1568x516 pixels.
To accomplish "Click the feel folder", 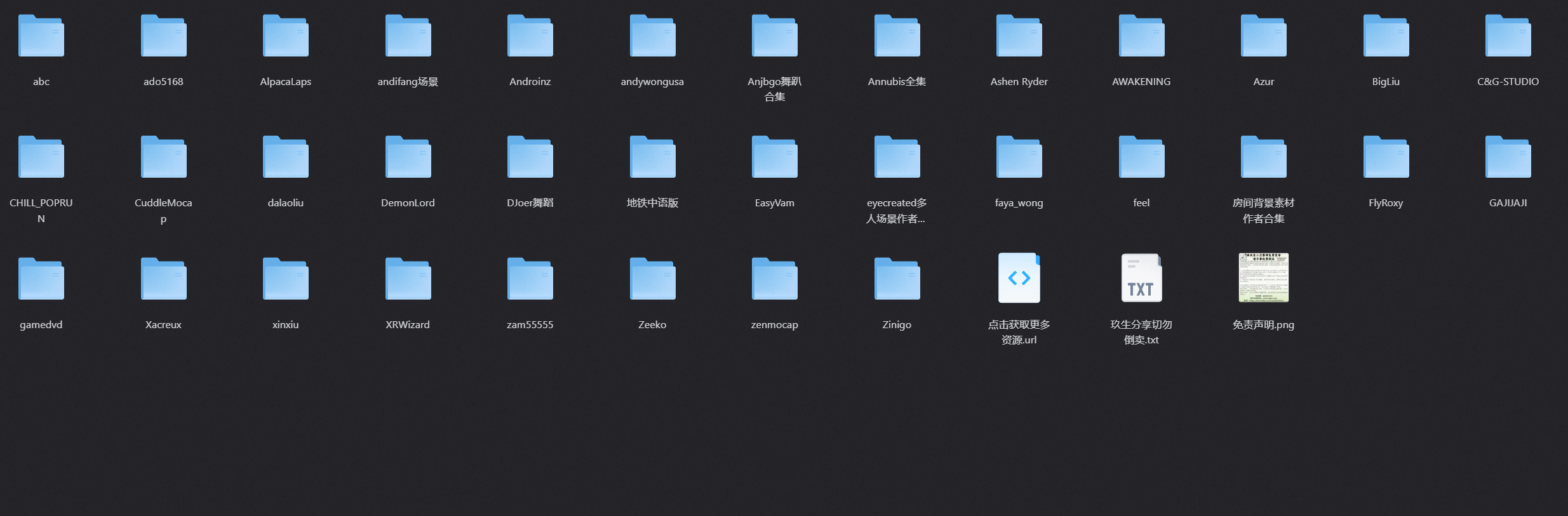I will [1141, 157].
